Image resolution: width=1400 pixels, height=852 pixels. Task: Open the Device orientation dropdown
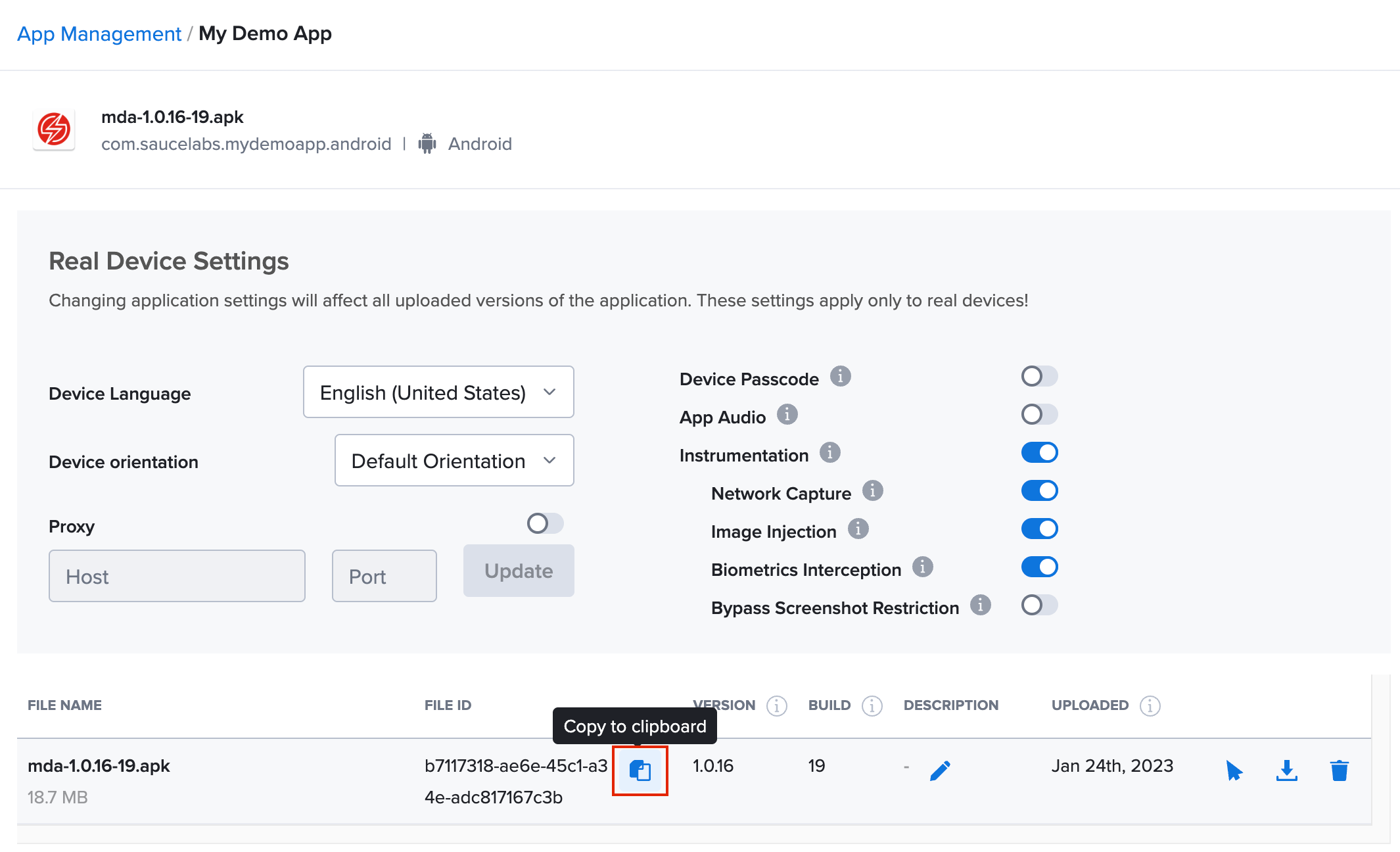[x=454, y=460]
